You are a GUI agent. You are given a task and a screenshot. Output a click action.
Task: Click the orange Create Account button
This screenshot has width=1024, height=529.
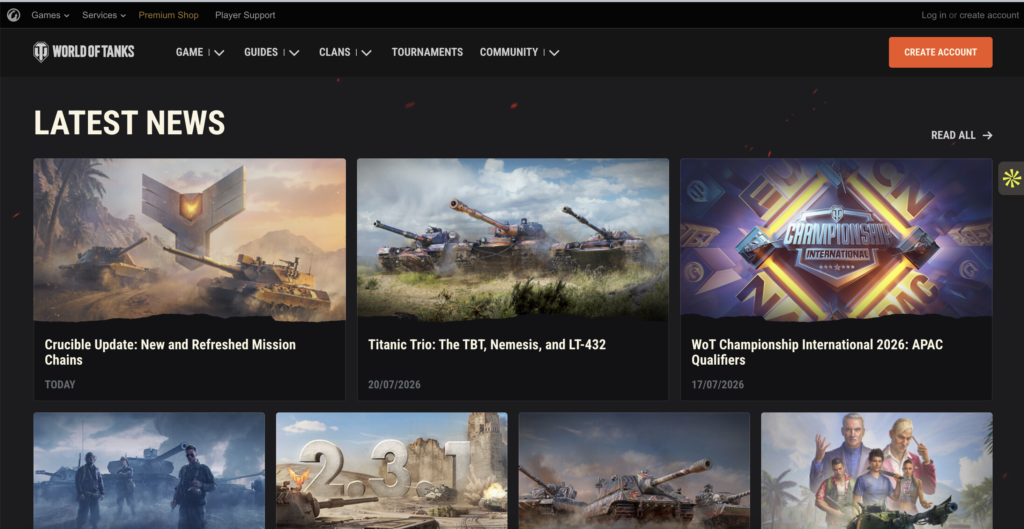click(940, 52)
